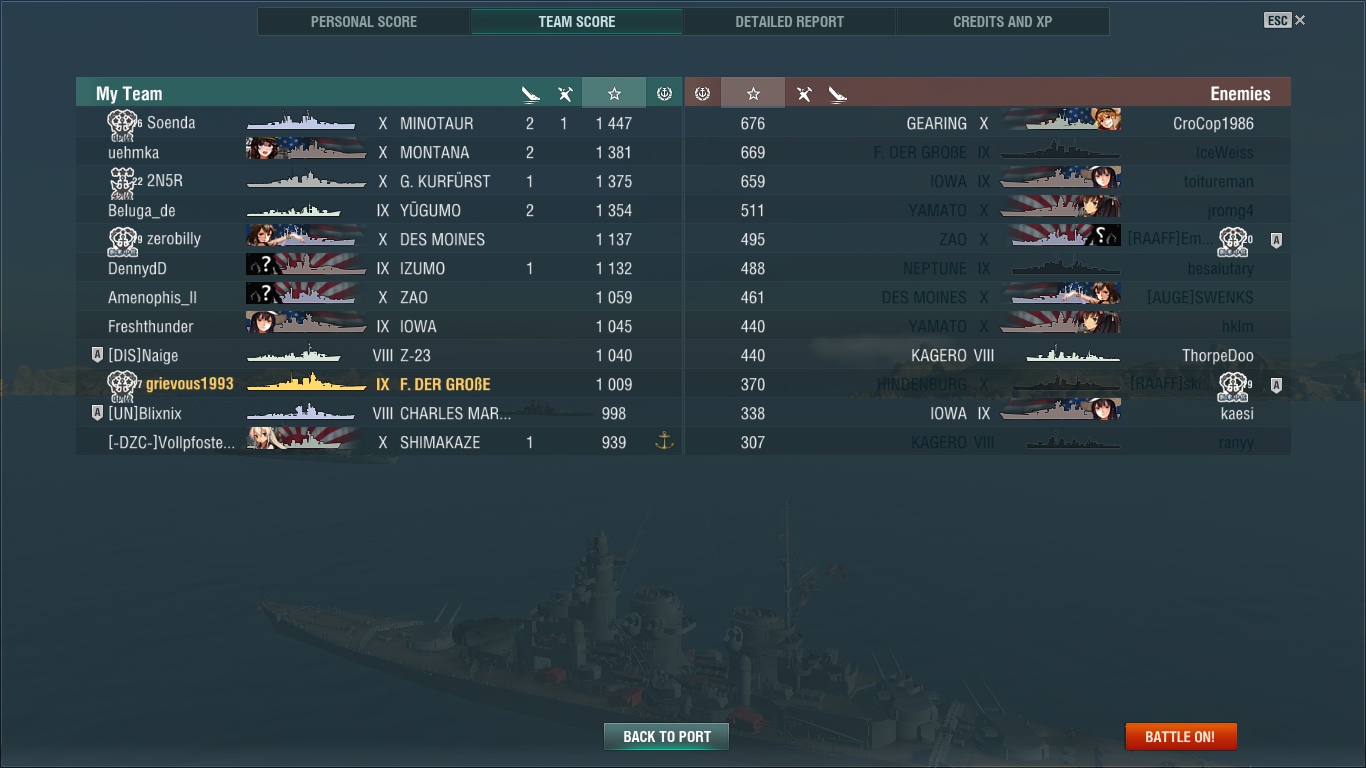This screenshot has width=1366, height=768.
Task: Sort Enemies by ships destroyed icon
Action: [838, 94]
